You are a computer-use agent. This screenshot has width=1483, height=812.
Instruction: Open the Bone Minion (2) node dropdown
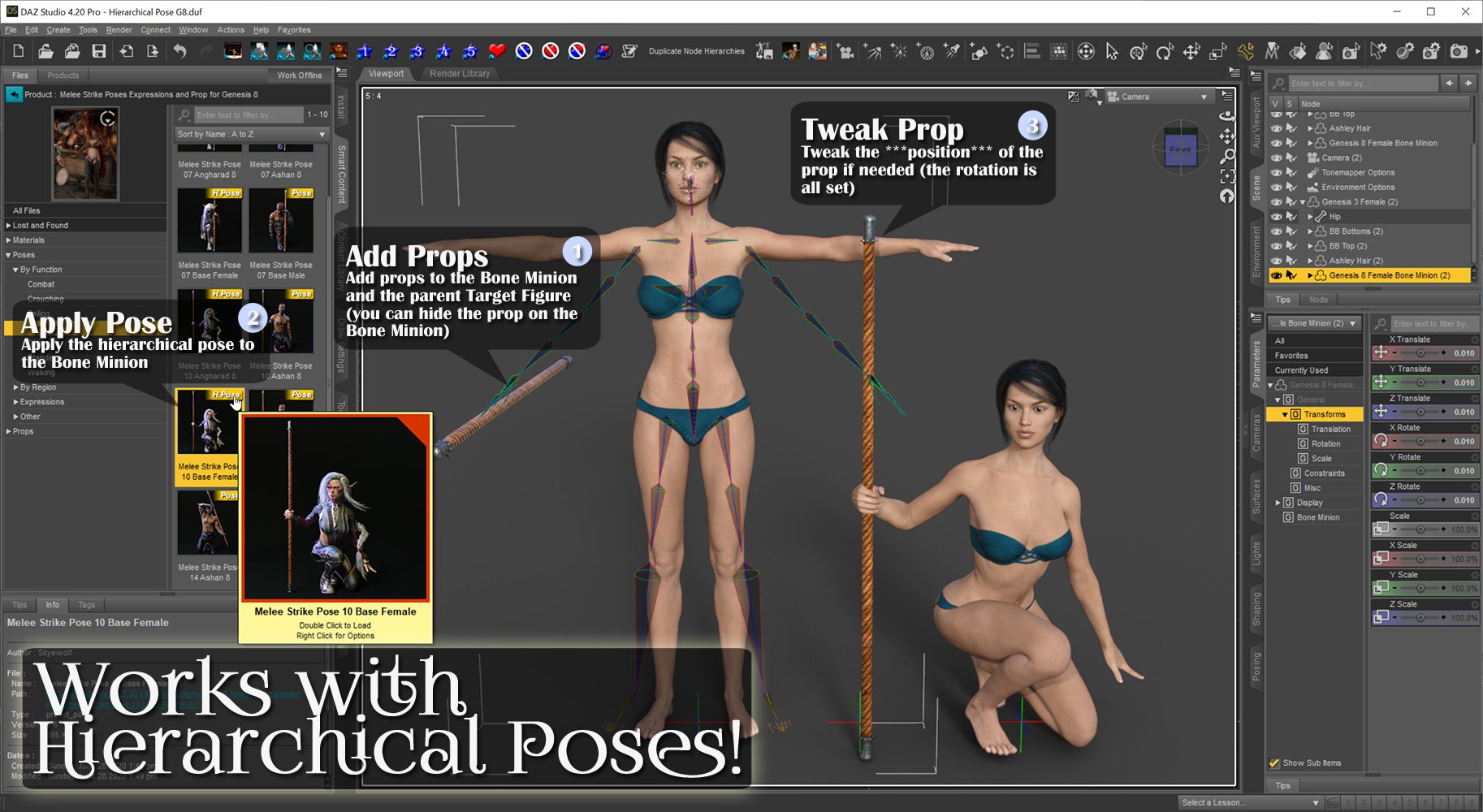point(1313,323)
